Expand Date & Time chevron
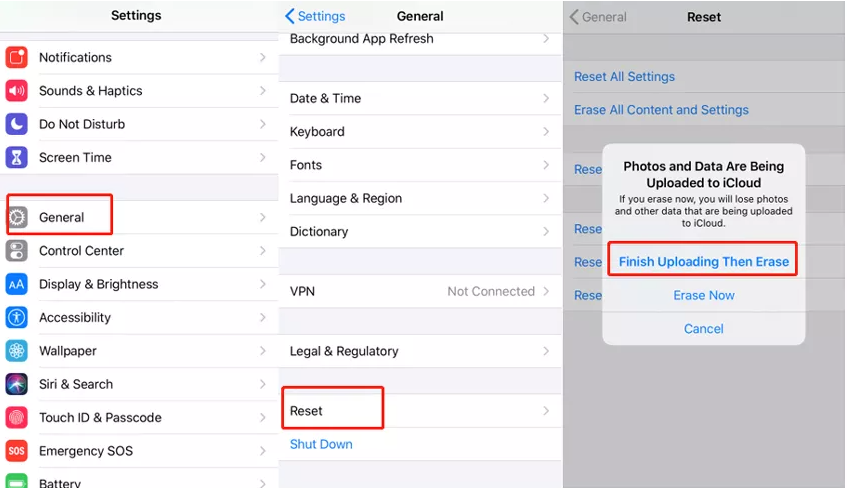 [x=546, y=98]
